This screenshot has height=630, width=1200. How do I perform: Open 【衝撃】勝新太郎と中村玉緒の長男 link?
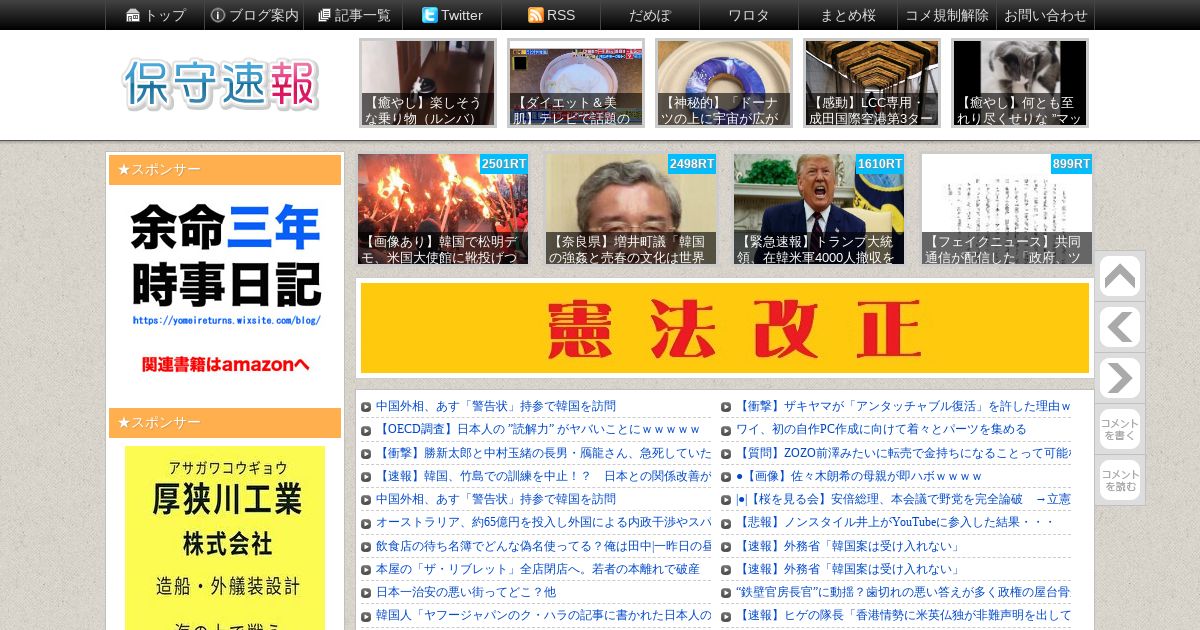click(x=544, y=452)
